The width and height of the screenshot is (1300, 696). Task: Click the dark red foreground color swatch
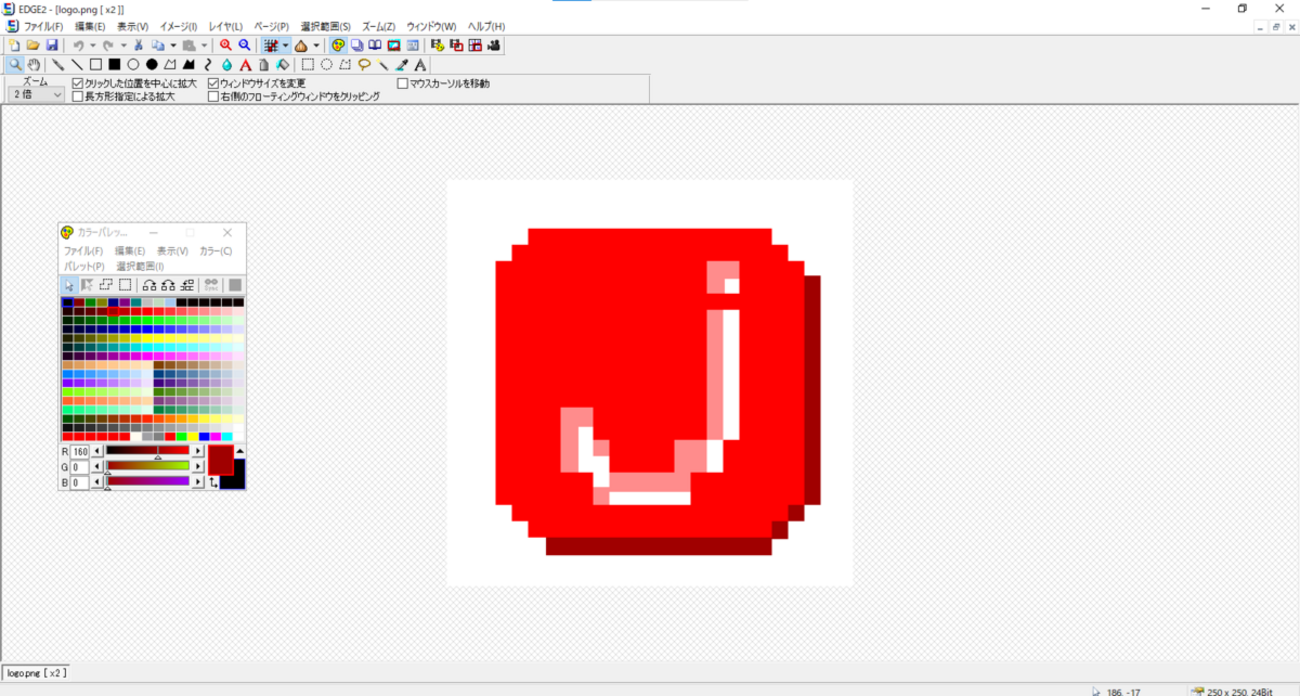point(220,460)
